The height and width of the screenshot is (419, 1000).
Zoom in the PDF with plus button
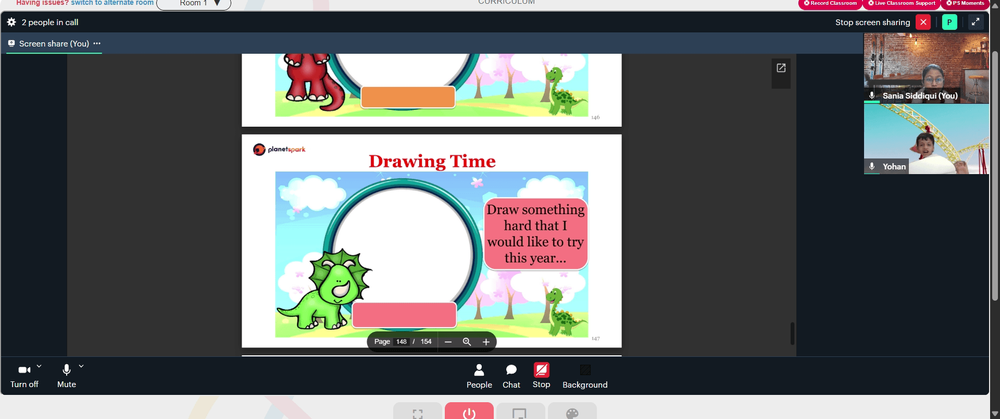coord(486,342)
